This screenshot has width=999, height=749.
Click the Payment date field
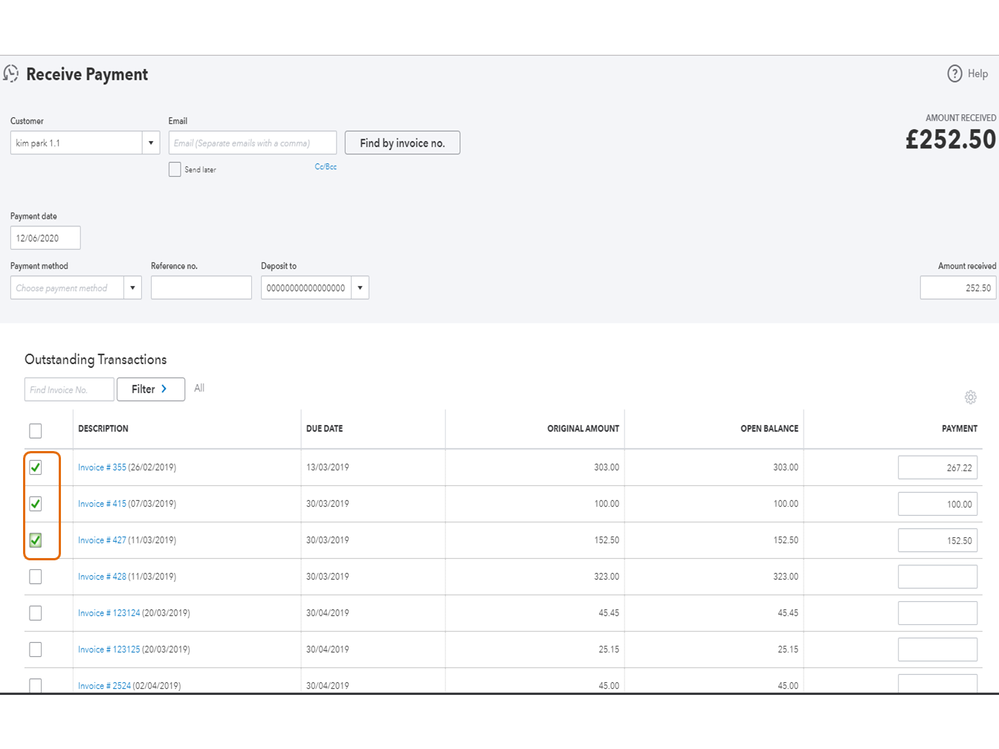point(45,238)
